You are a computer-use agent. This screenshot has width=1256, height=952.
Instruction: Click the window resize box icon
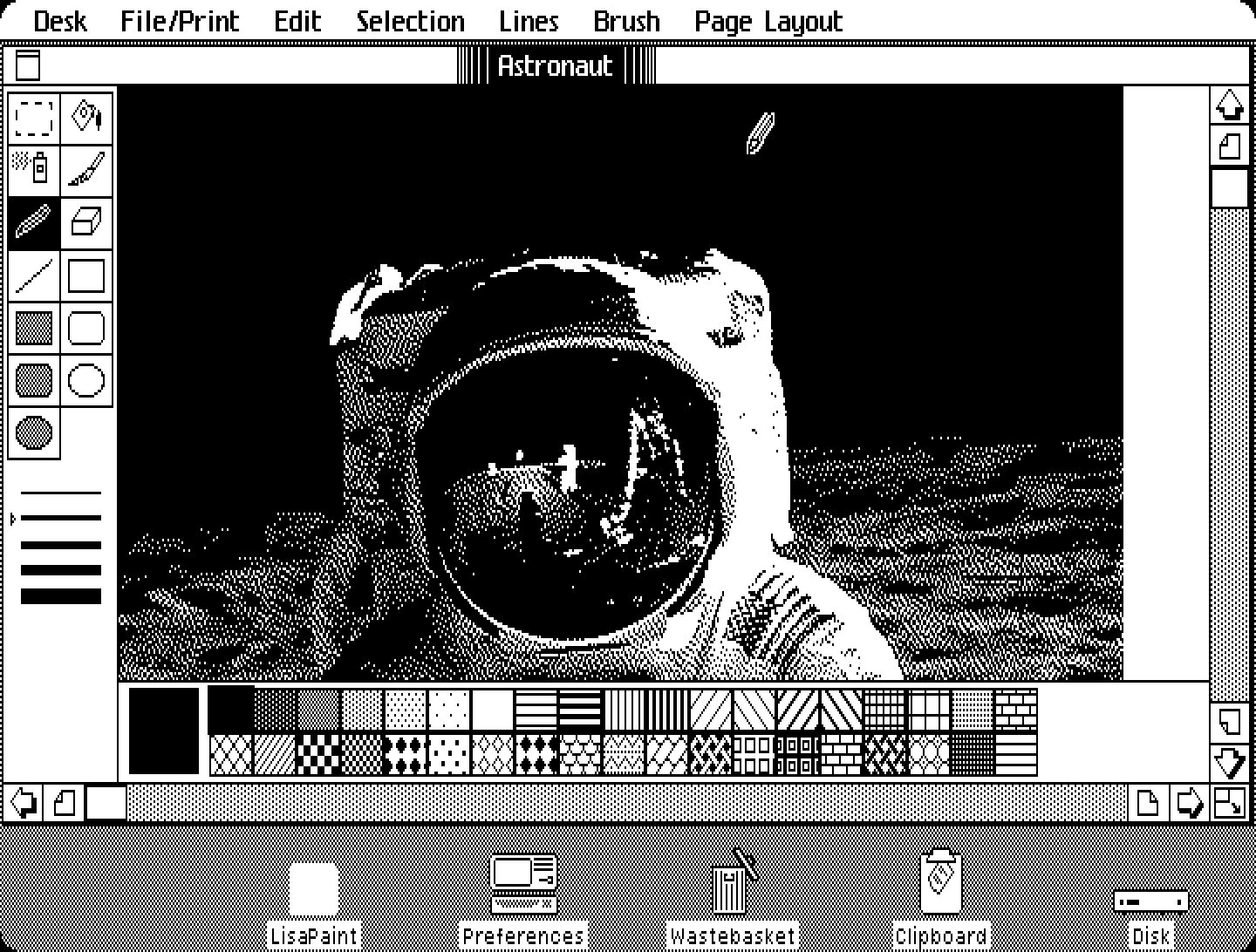pyautogui.click(x=1230, y=802)
